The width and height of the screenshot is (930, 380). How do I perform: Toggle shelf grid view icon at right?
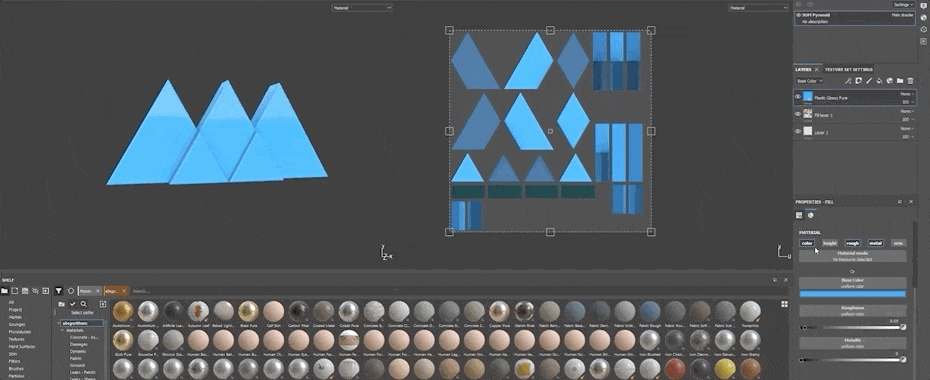pyautogui.click(x=785, y=304)
